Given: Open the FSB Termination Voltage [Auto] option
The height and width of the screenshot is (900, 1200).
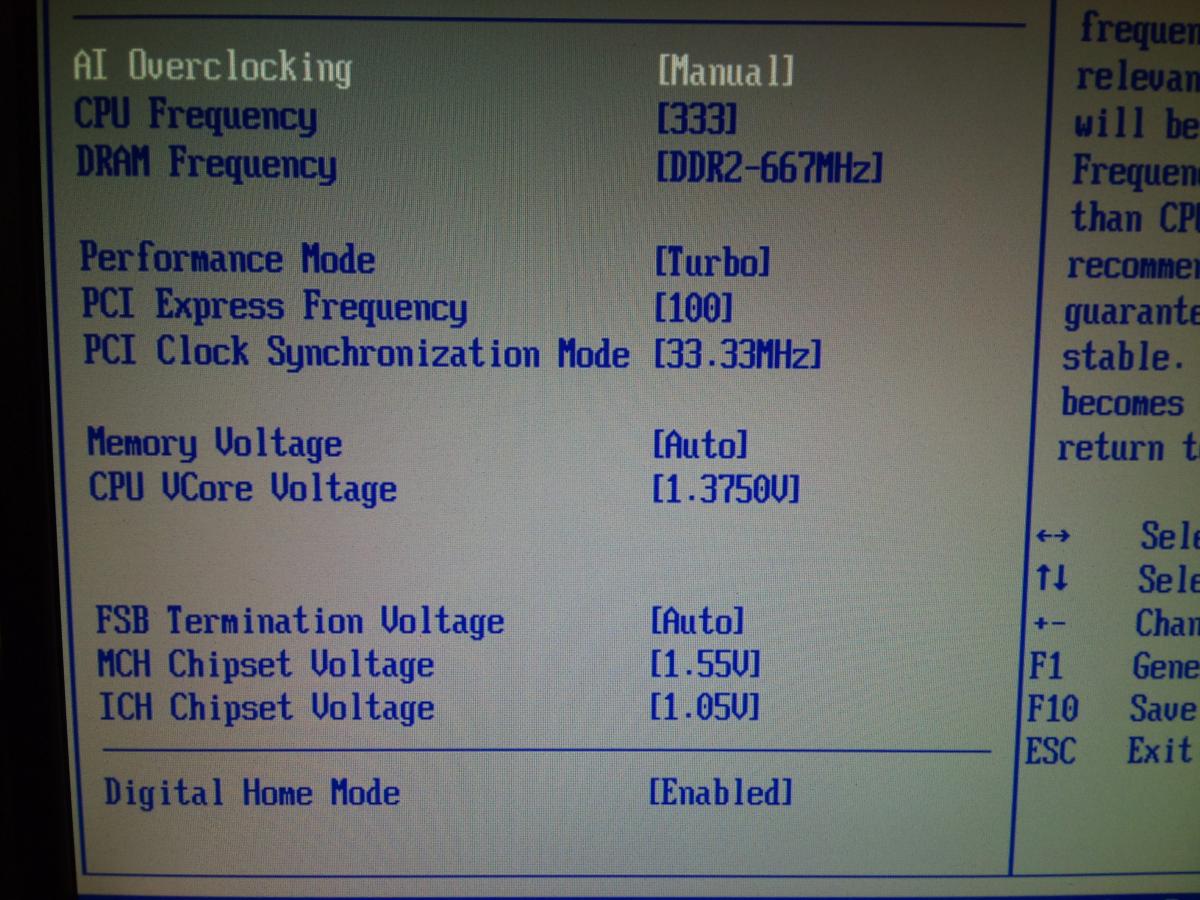Looking at the screenshot, I should [x=697, y=621].
